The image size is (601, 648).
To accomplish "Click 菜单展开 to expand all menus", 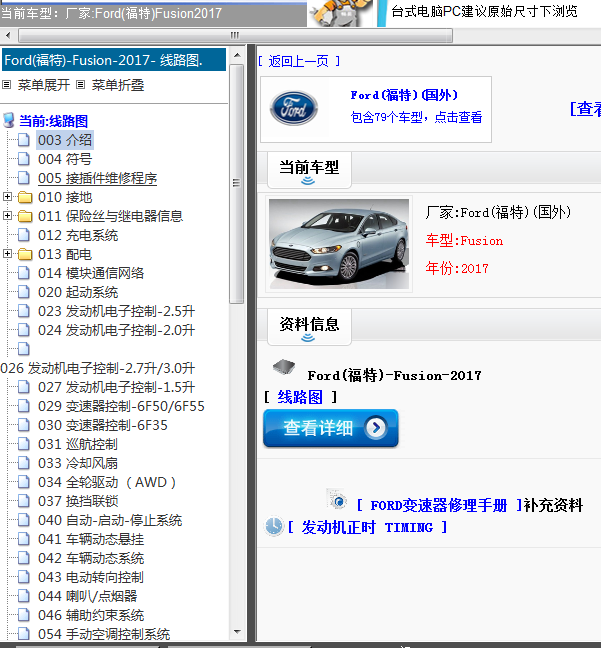I will pos(43,85).
